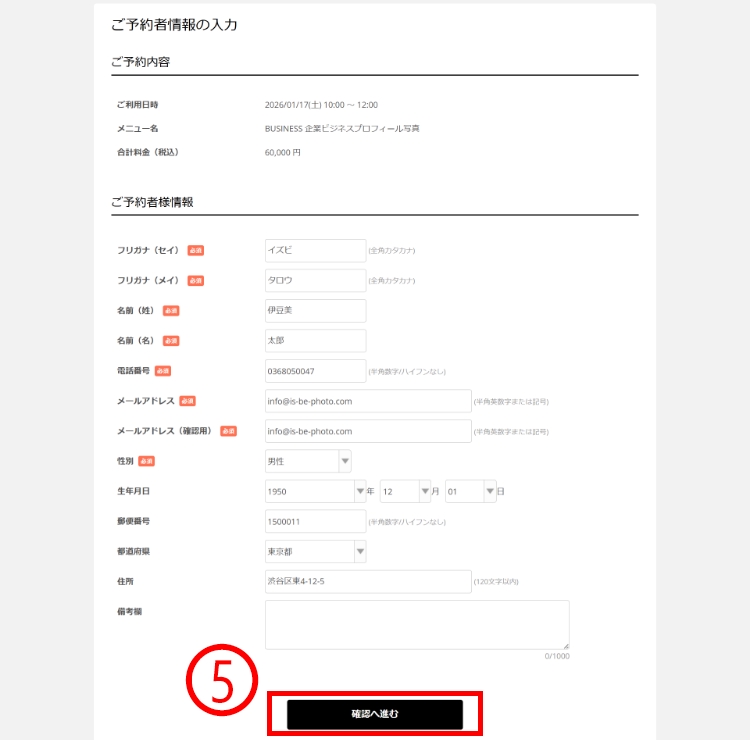Open the 都道府県 prefecture dropdown
The height and width of the screenshot is (740, 750).
click(x=315, y=551)
